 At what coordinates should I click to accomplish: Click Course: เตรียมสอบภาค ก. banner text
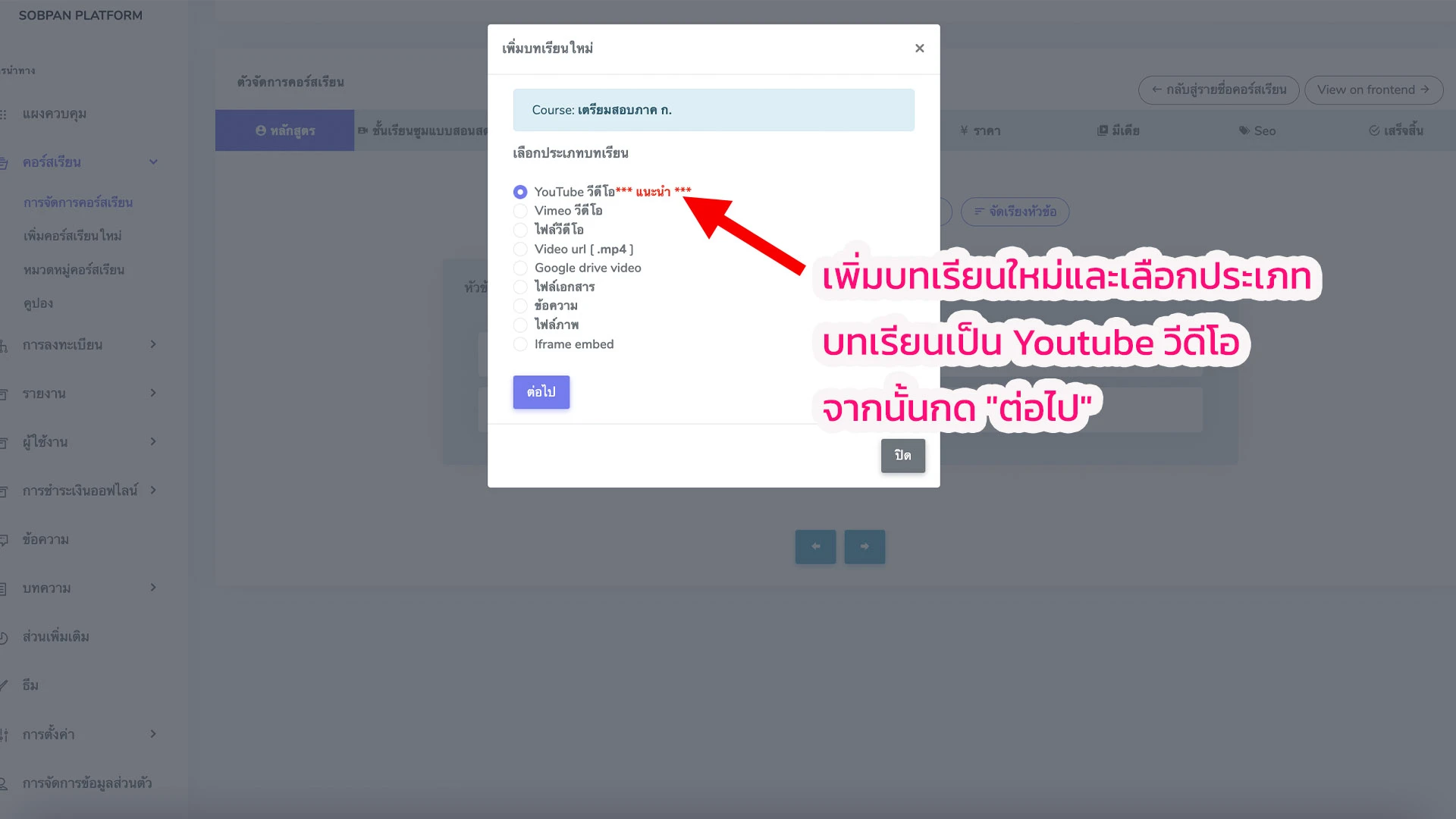point(601,110)
